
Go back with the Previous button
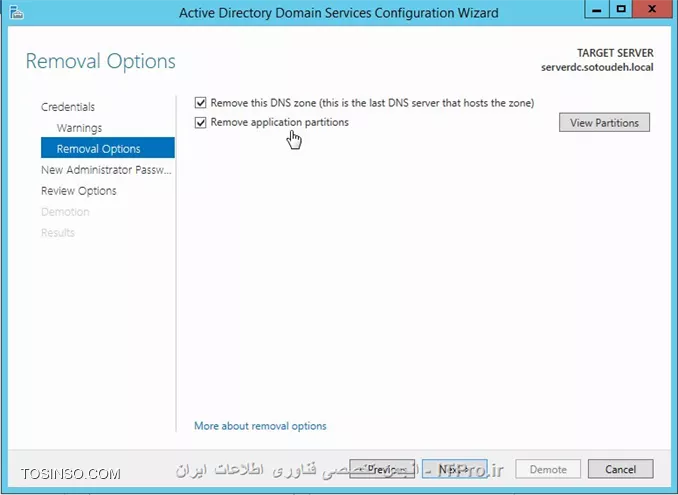[x=382, y=469]
